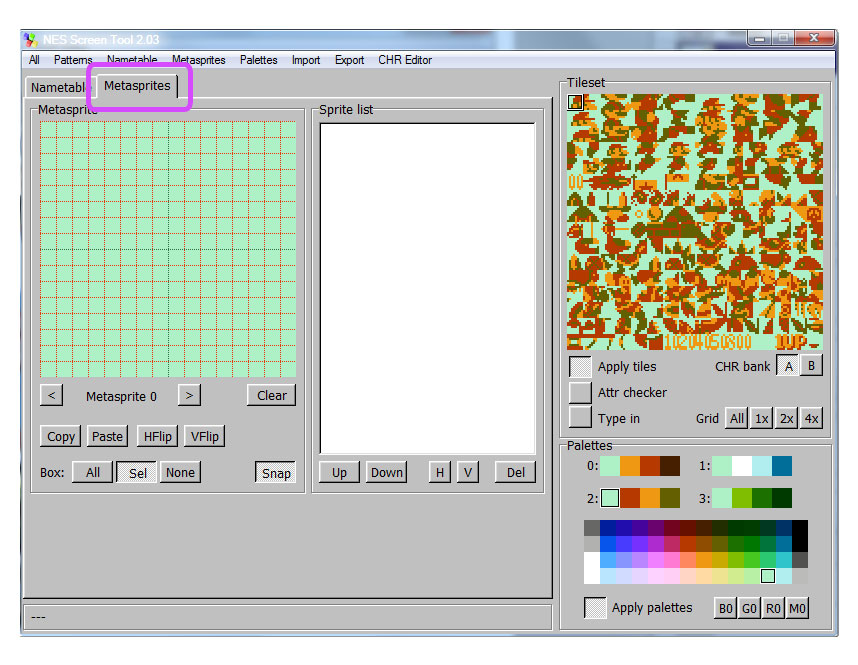
Task: Toggle the R0 emphasis button
Action: (773, 608)
